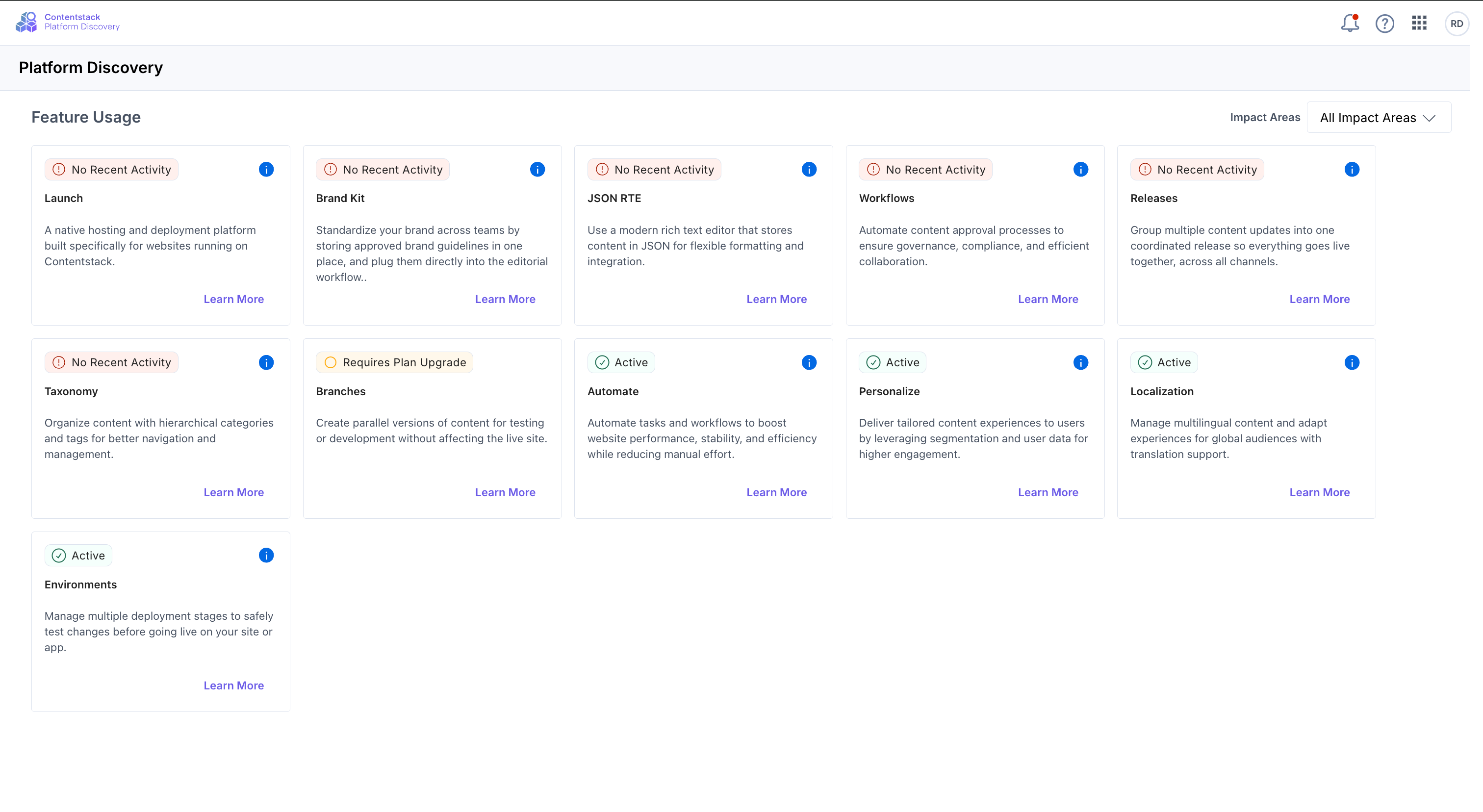Show info for the Releases card
The height and width of the screenshot is (812, 1483).
pyautogui.click(x=1352, y=169)
